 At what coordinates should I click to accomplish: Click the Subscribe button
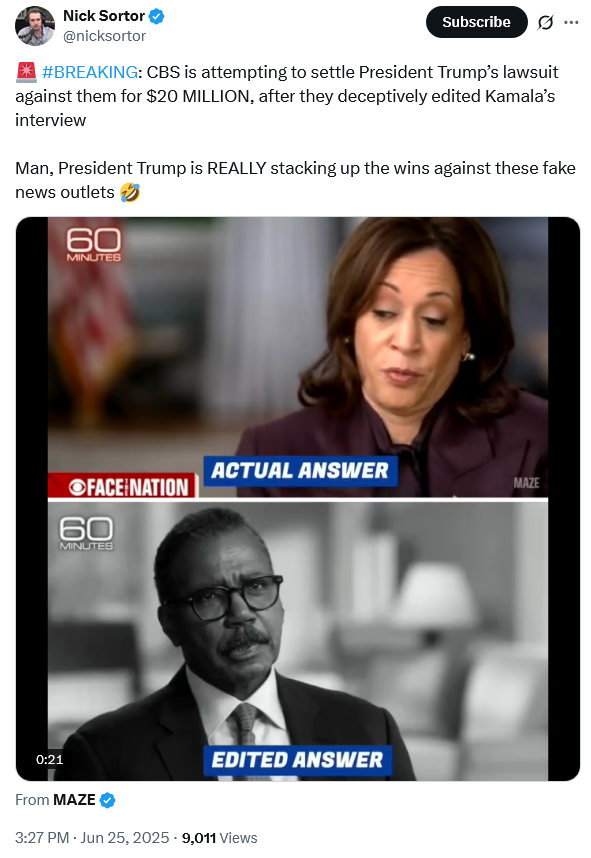pos(477,22)
